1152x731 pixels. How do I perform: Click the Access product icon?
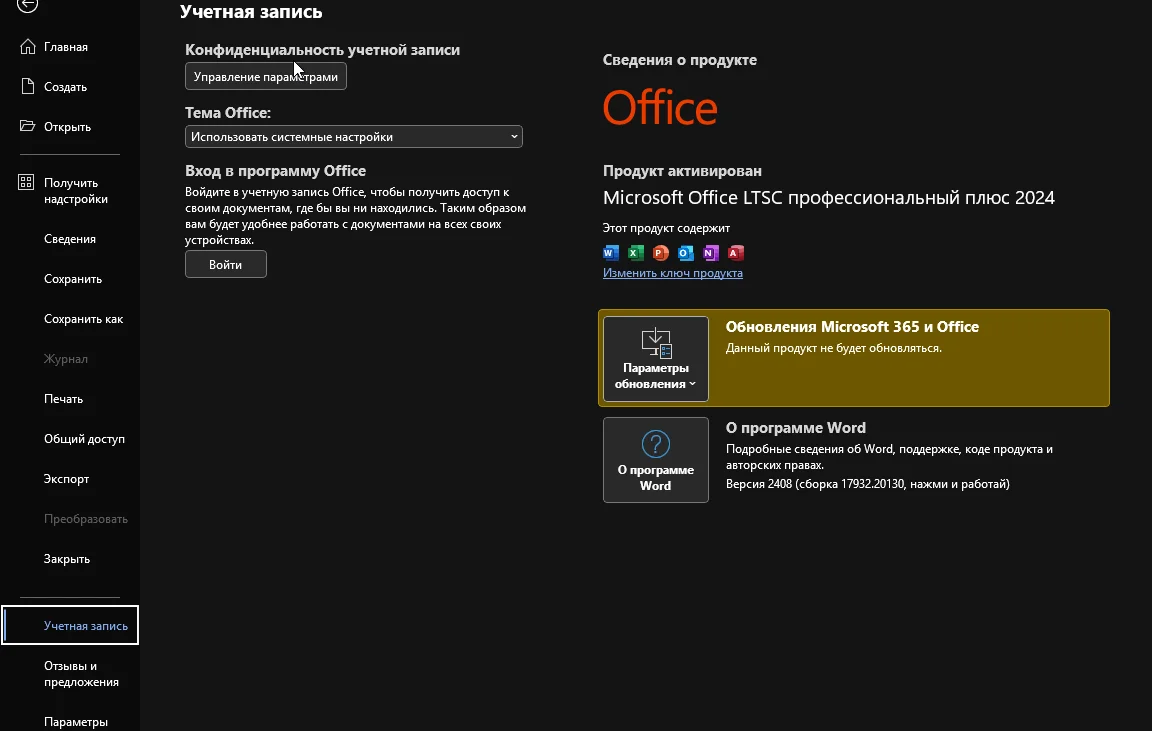(736, 253)
